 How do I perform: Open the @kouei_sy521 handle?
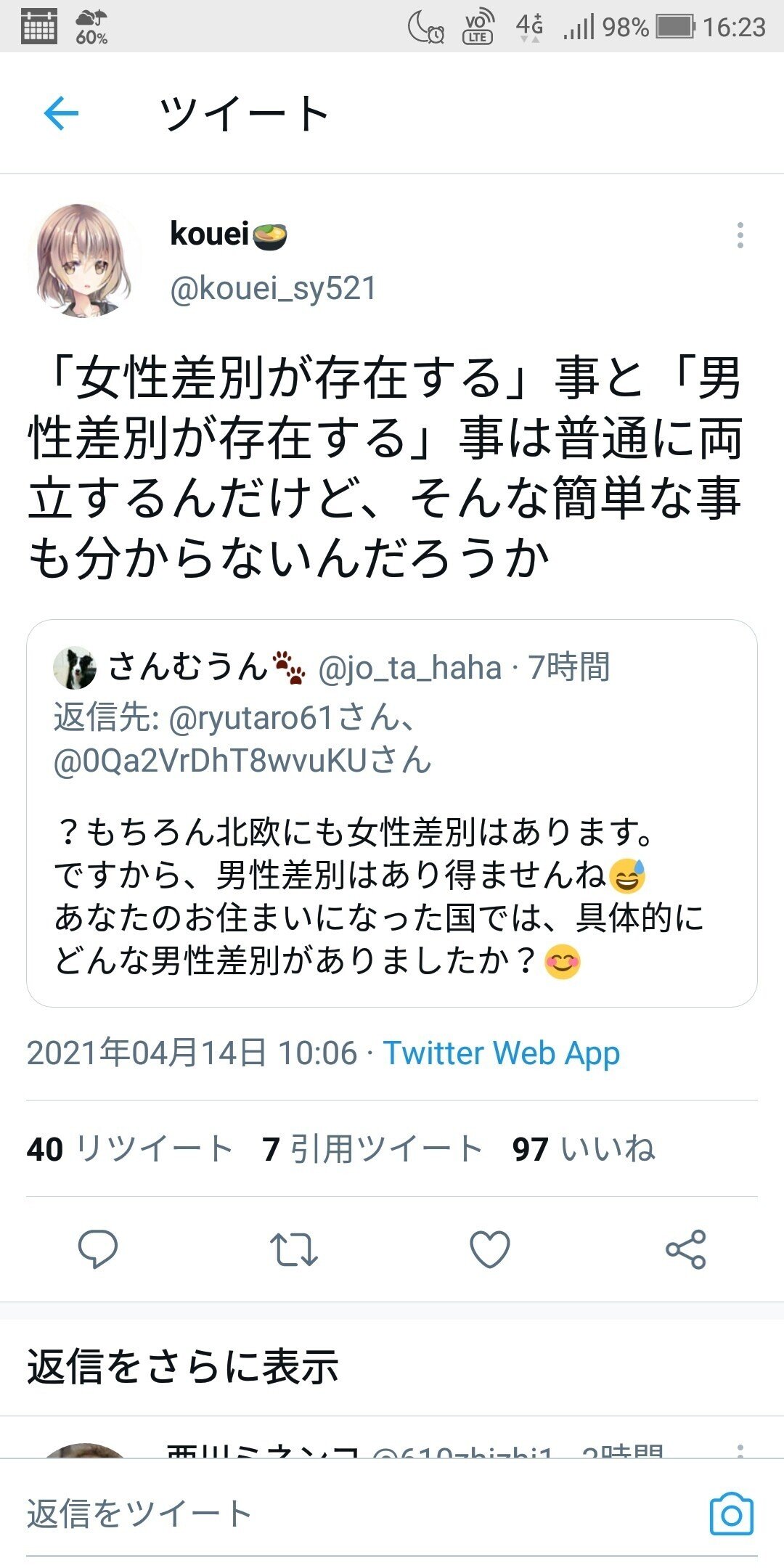tap(273, 288)
